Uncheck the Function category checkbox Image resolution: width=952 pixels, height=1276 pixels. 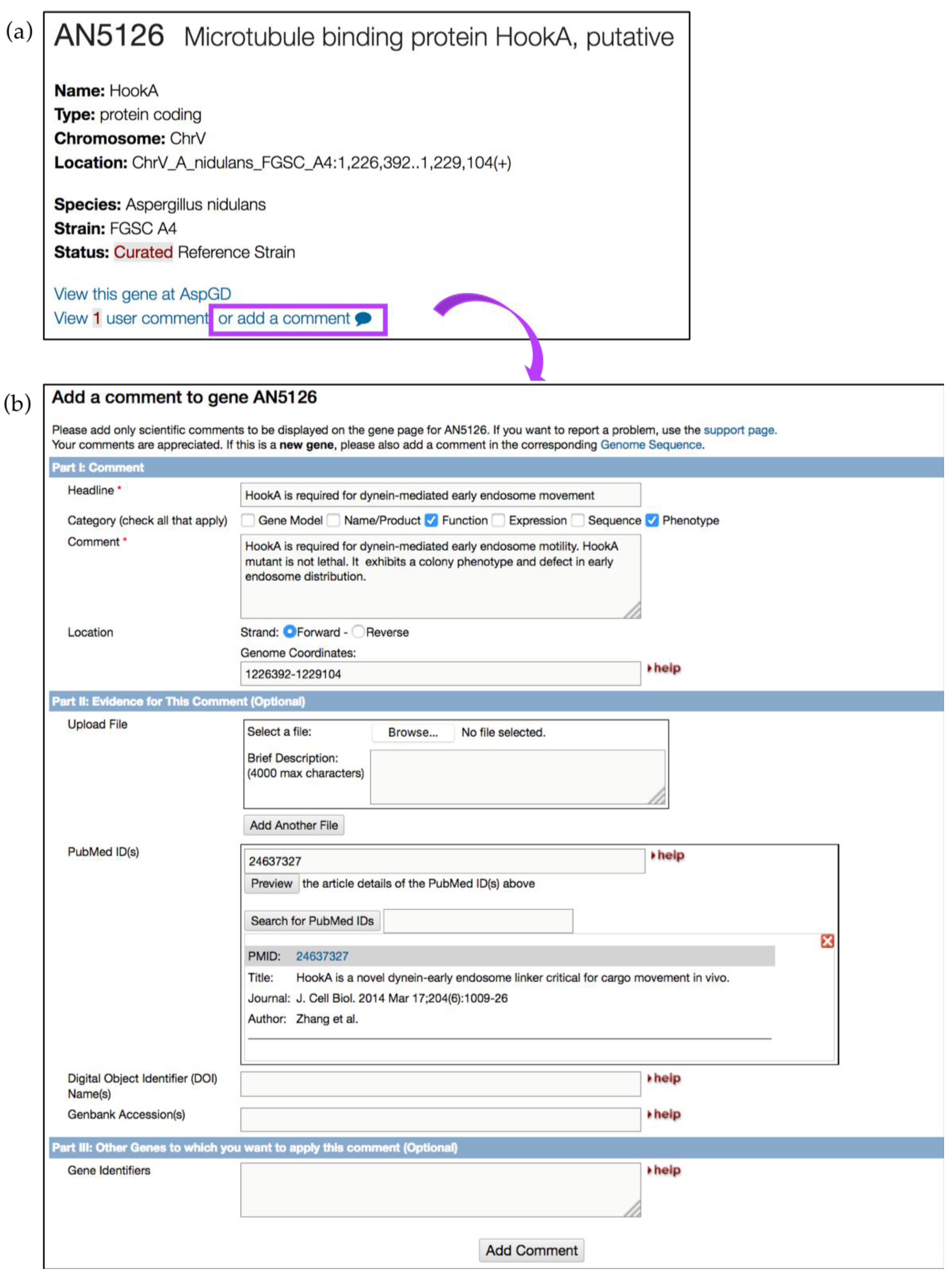coord(431,520)
